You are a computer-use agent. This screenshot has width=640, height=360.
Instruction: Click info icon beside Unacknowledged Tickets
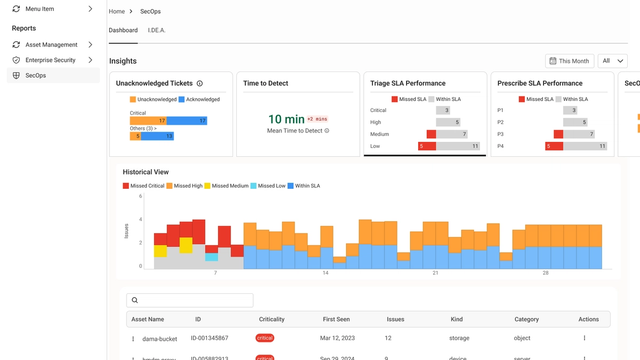pos(200,83)
